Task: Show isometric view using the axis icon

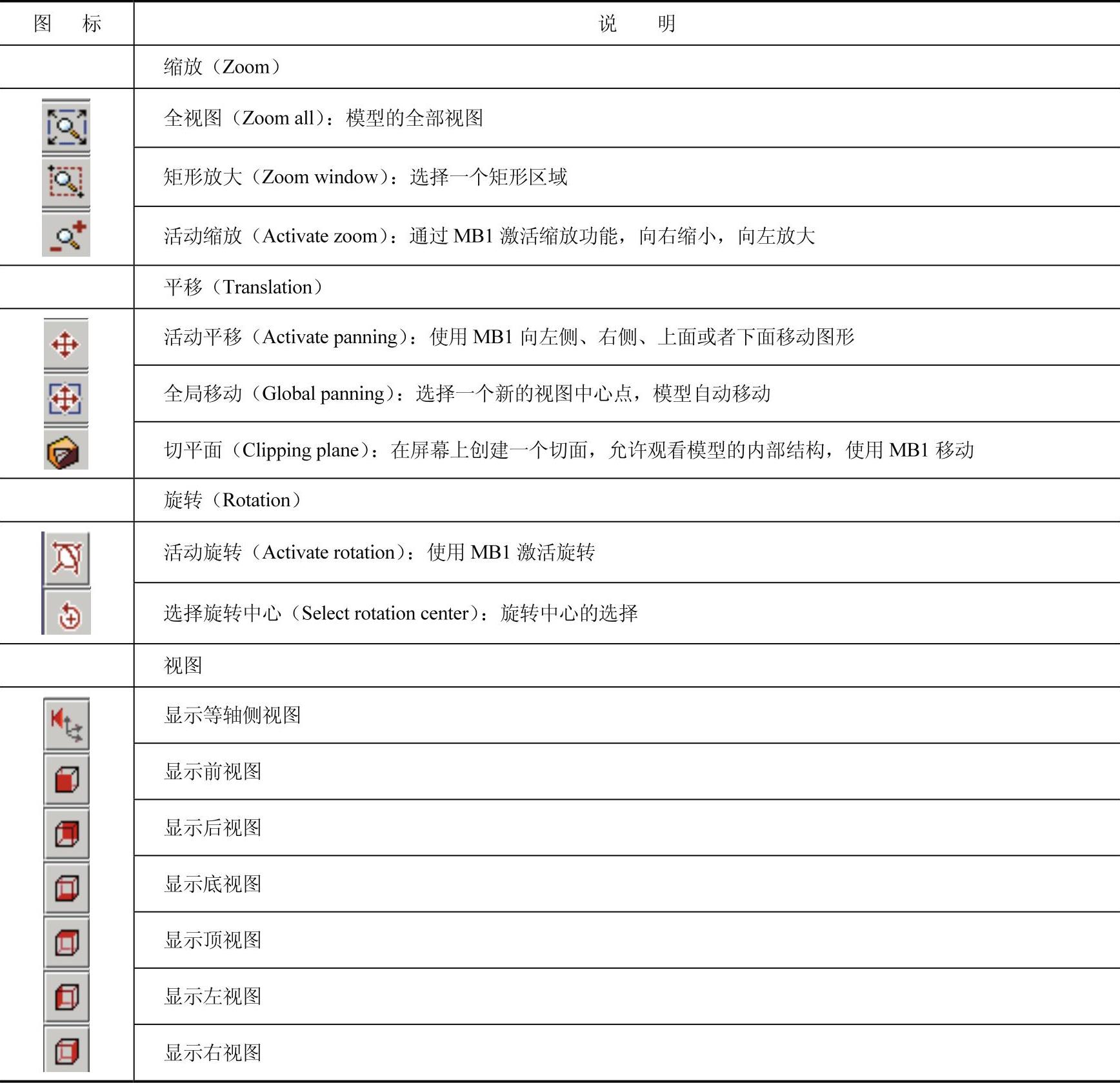Action: tap(66, 724)
